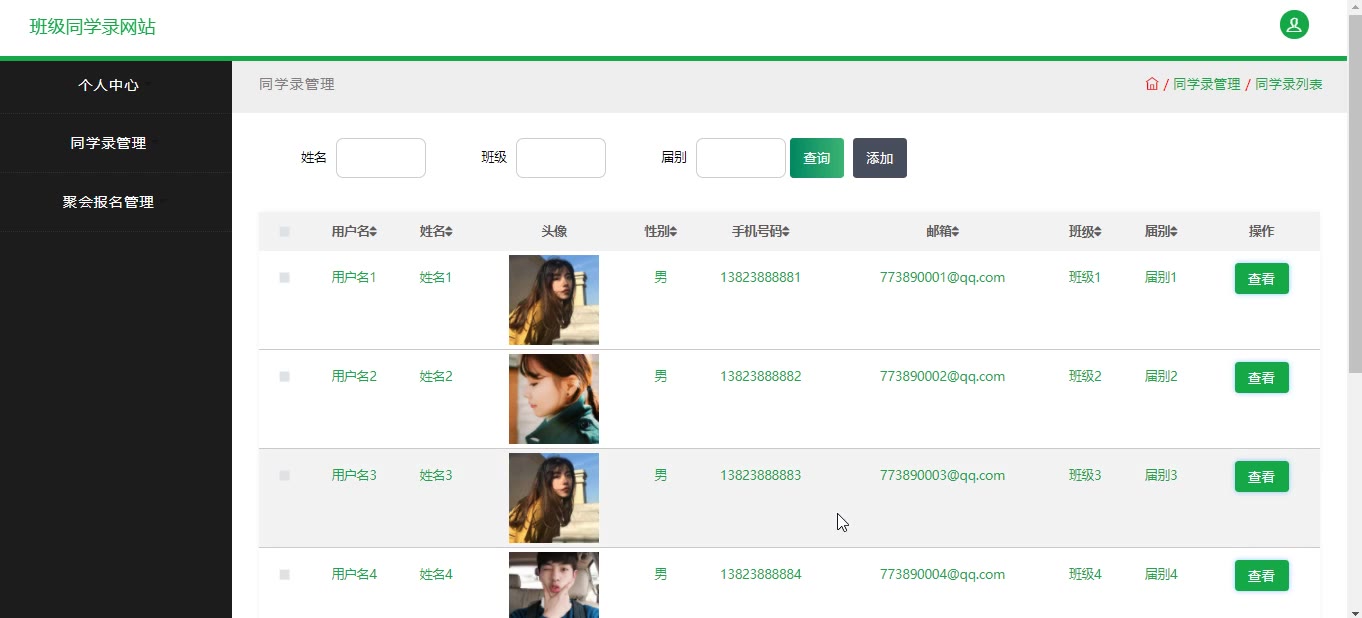Image resolution: width=1362 pixels, height=618 pixels.
Task: Select the cell 用户名4
Action: pyautogui.click(x=354, y=575)
